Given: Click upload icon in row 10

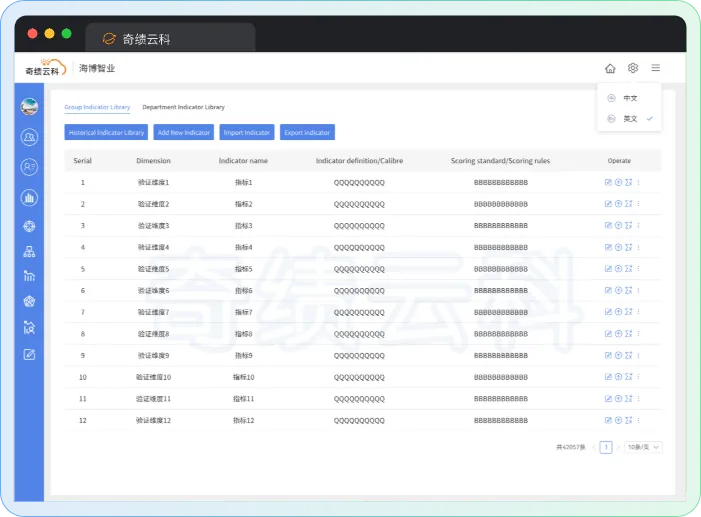Looking at the screenshot, I should coord(618,377).
